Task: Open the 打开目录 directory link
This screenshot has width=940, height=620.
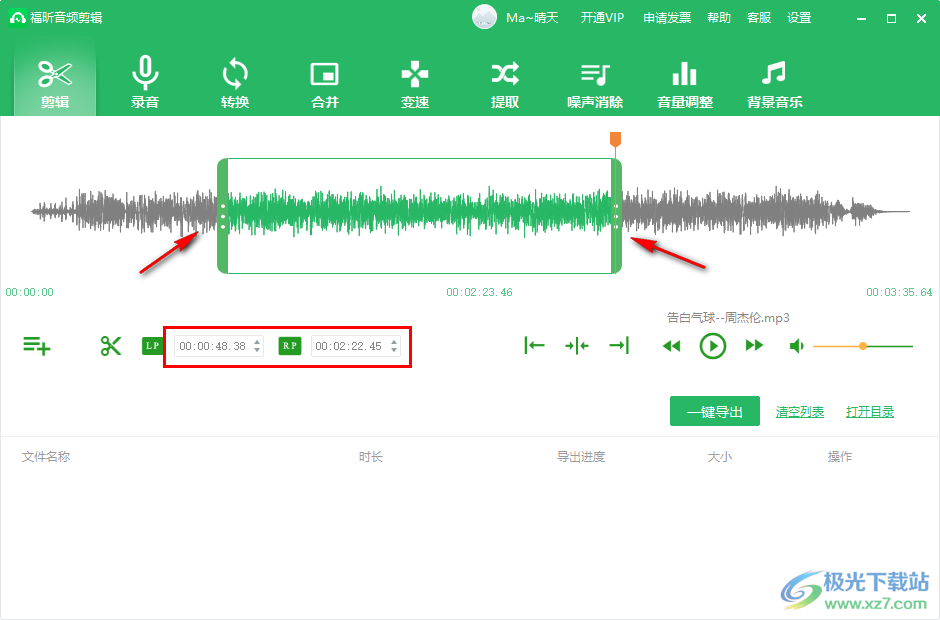Action: 870,412
